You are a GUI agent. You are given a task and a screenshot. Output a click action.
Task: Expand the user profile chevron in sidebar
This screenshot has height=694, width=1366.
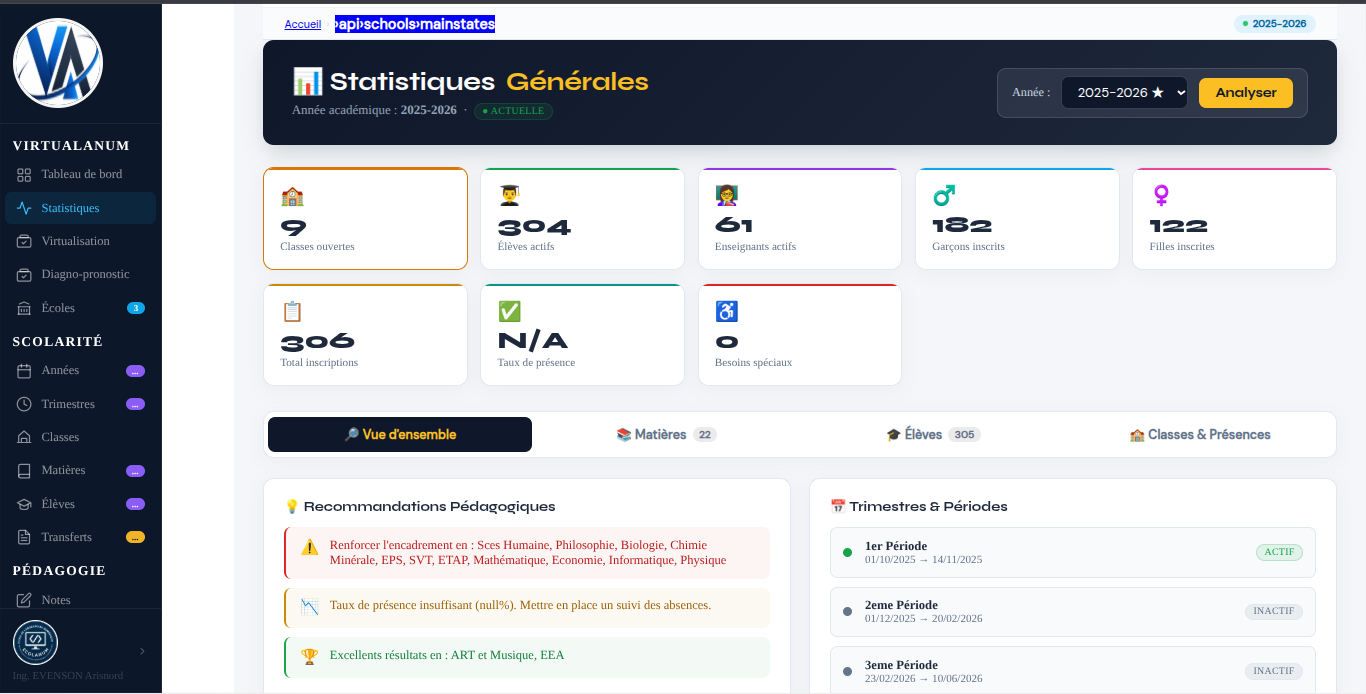coord(142,651)
